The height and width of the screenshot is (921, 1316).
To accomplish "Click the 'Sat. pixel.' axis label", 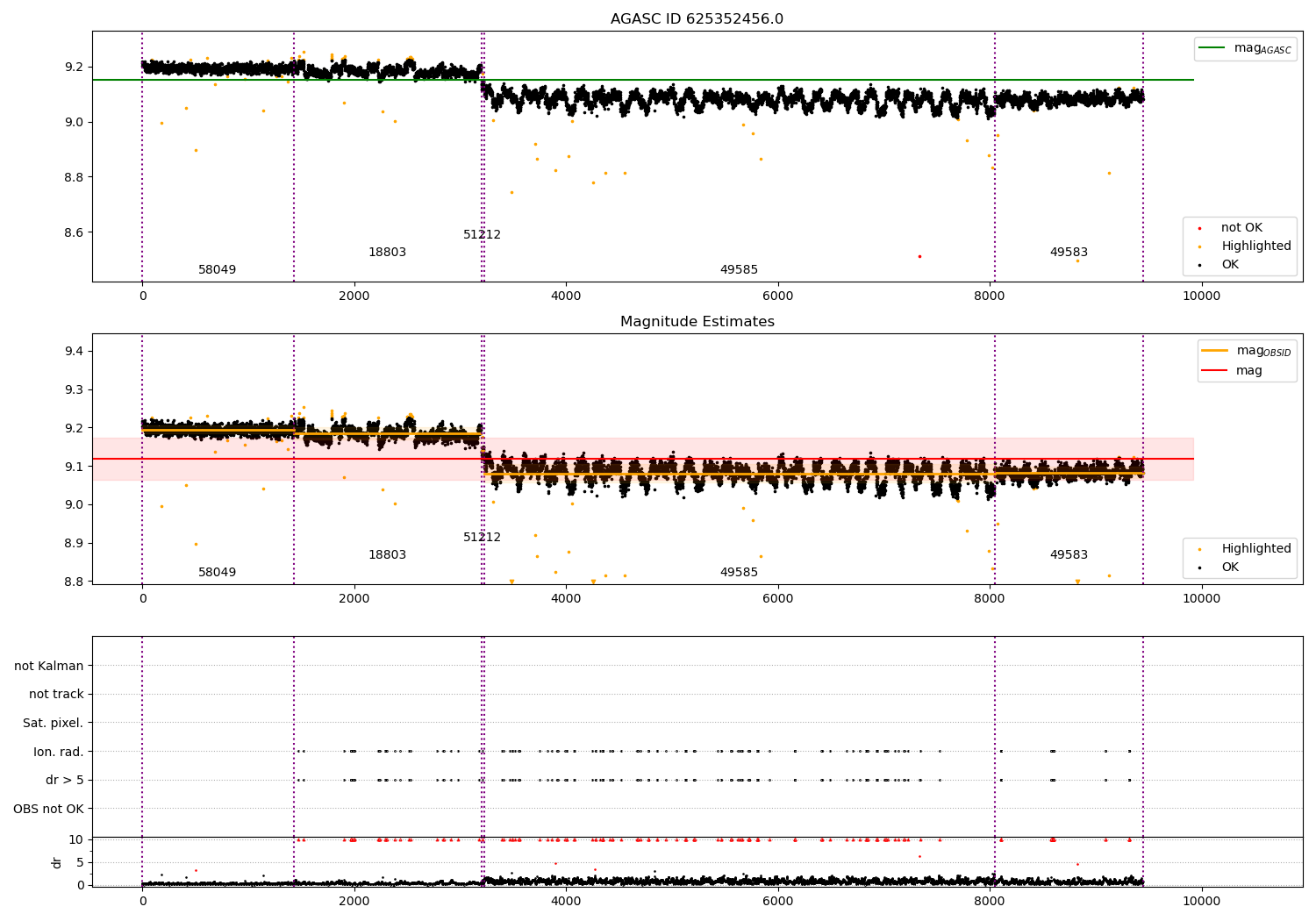I will coord(53,724).
